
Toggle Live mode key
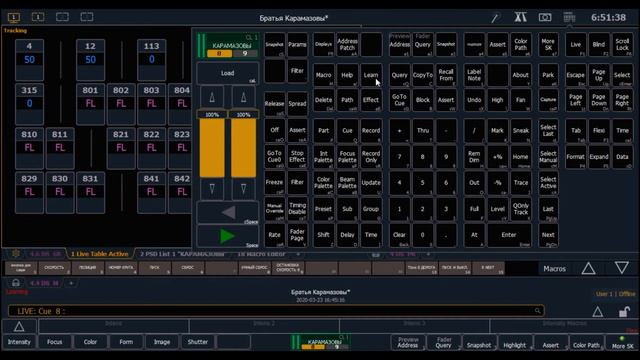576,44
